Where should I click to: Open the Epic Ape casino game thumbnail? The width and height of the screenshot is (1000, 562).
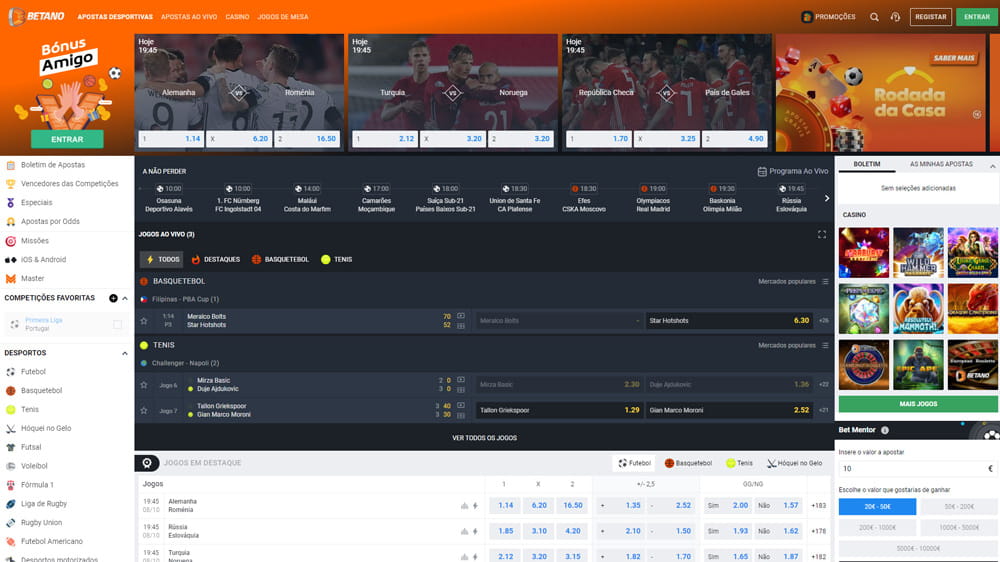tap(918, 364)
